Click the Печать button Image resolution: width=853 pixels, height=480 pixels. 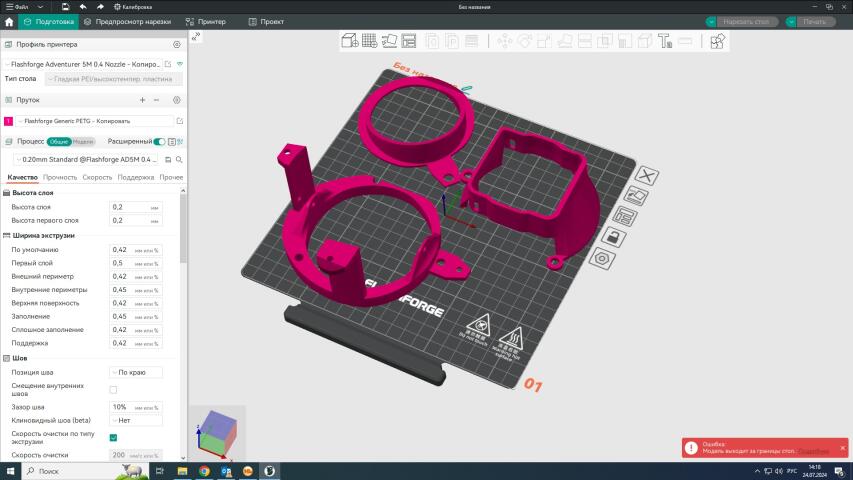click(x=814, y=22)
